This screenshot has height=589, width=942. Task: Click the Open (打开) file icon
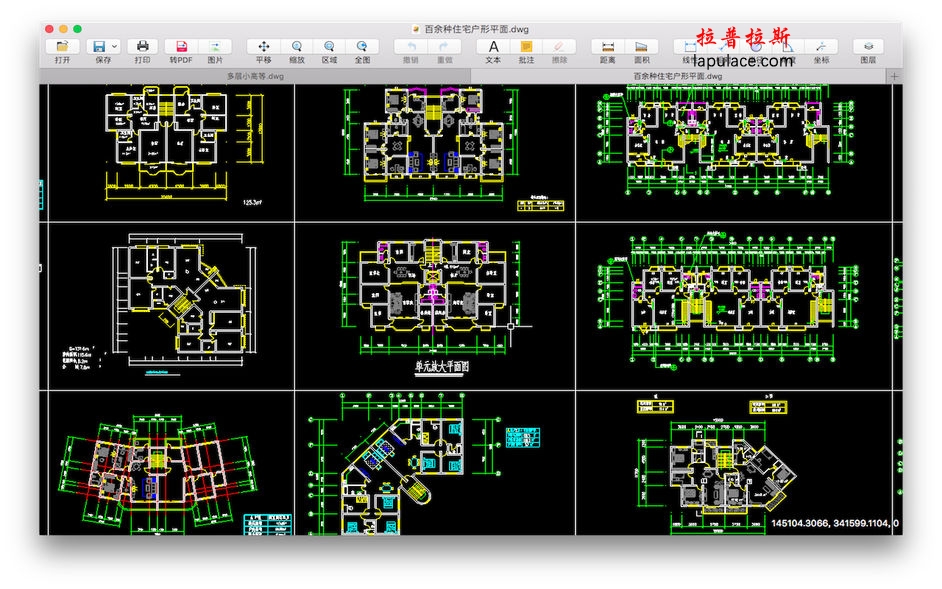pos(62,46)
